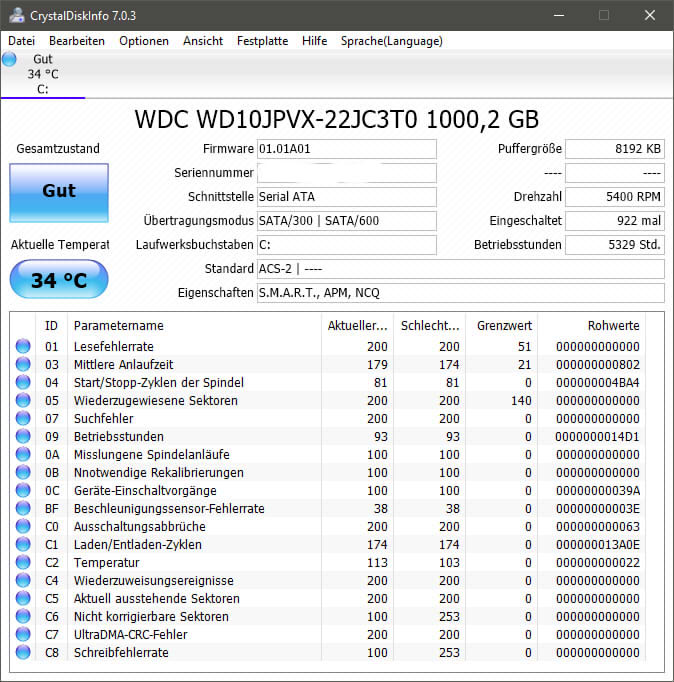Click the status orb for UltraDMA-CRC-Fehler
674x682 pixels.
pyautogui.click(x=23, y=634)
